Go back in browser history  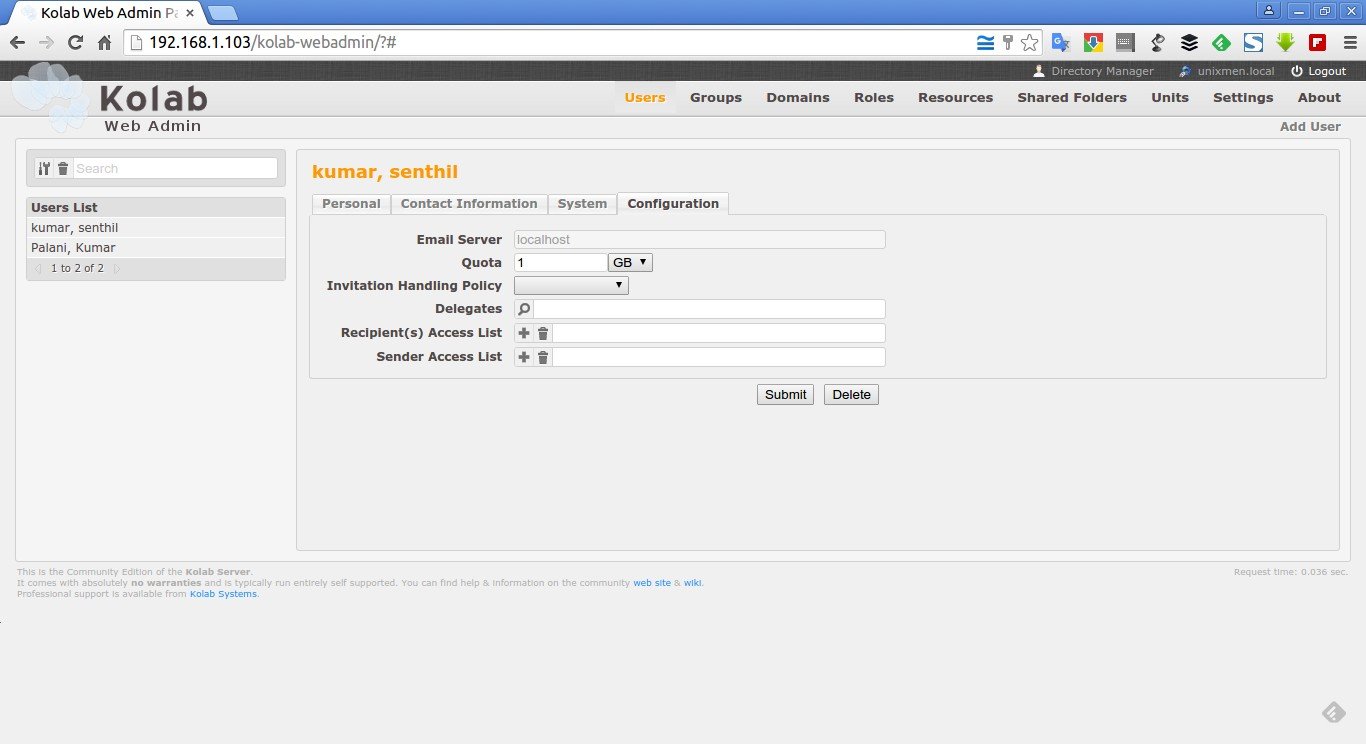pos(17,43)
